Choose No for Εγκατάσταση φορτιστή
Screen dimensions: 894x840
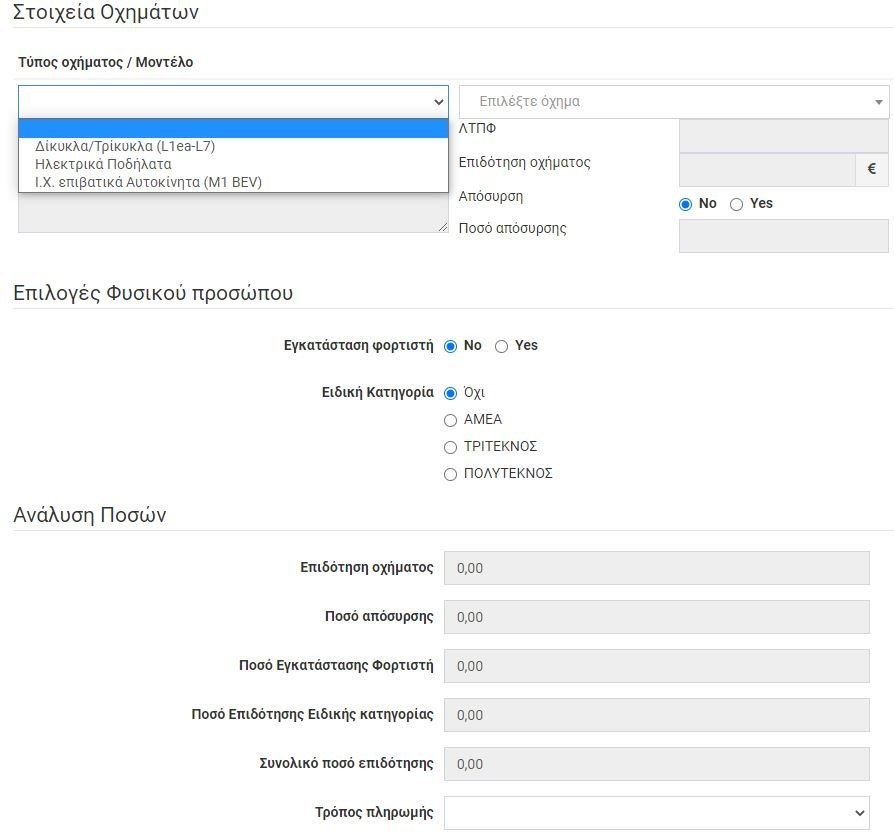[450, 346]
